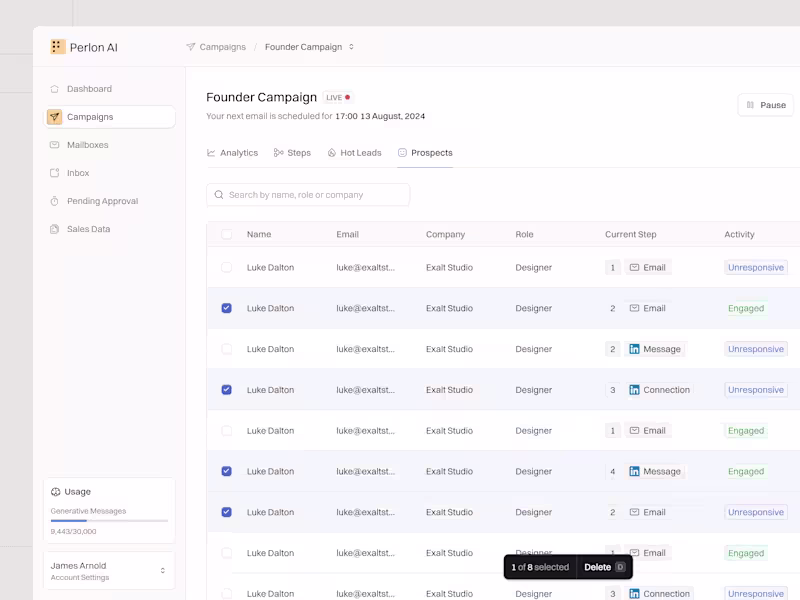
Task: Click the Generative Messages usage bar
Action: click(109, 521)
